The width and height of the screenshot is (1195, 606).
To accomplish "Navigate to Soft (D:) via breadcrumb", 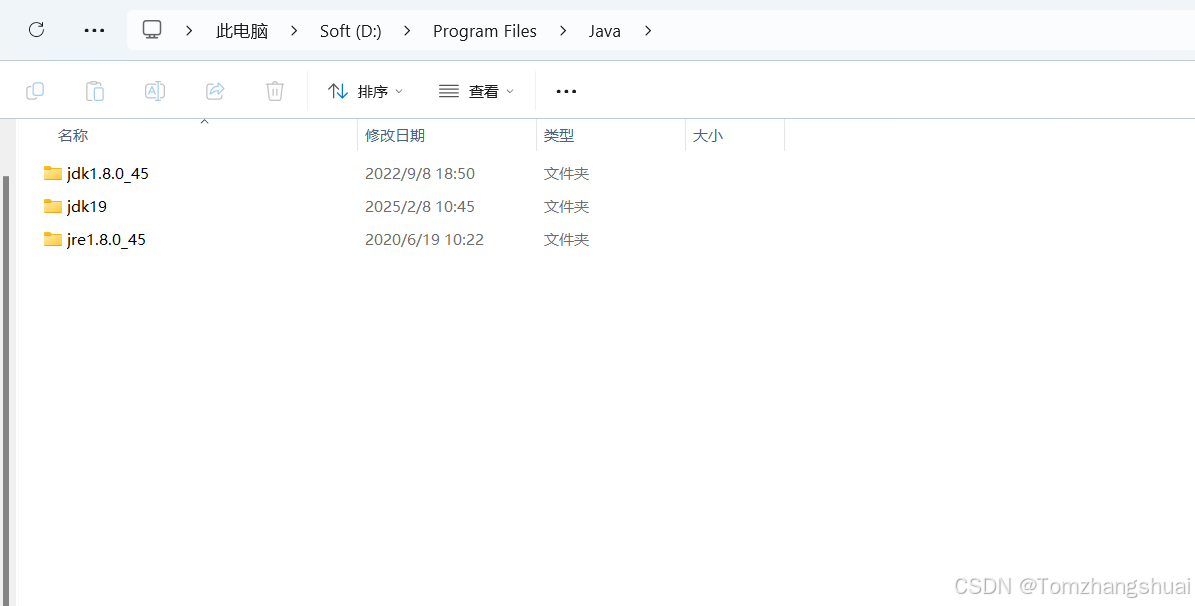I will pyautogui.click(x=350, y=31).
